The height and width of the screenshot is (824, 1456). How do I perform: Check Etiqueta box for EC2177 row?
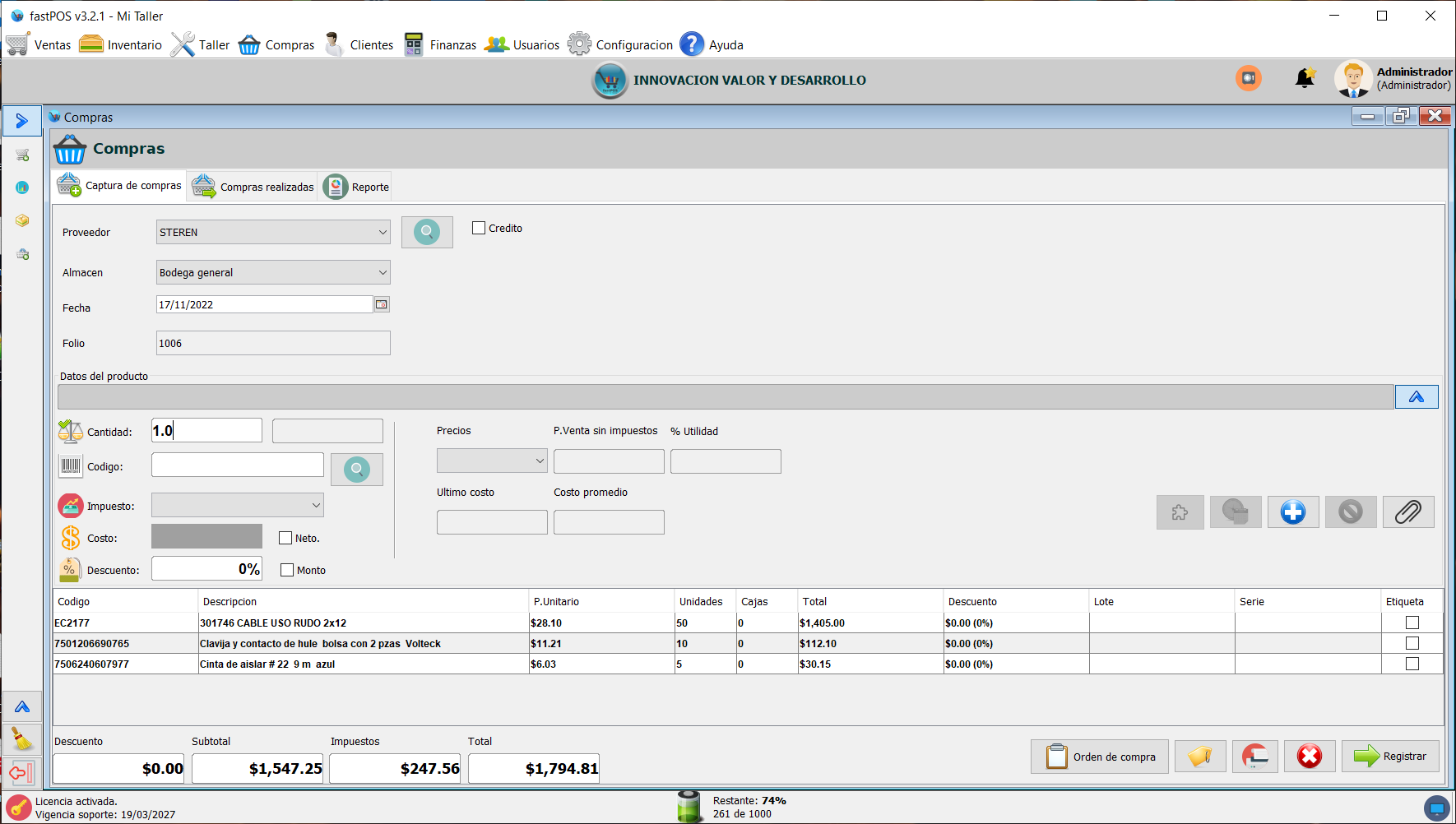1412,623
